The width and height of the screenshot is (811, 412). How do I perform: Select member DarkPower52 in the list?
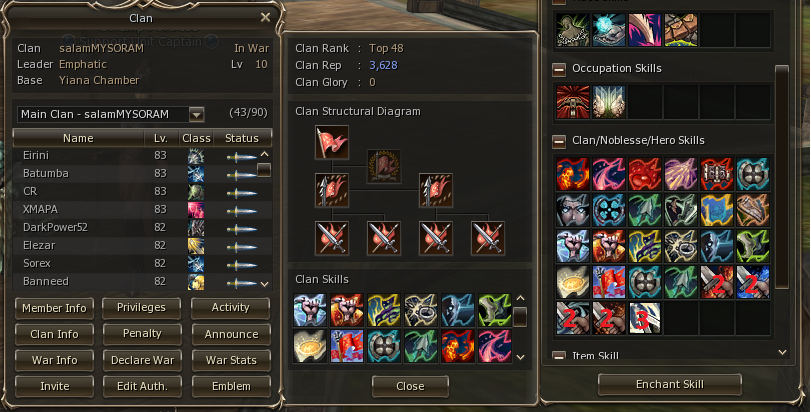[142, 227]
